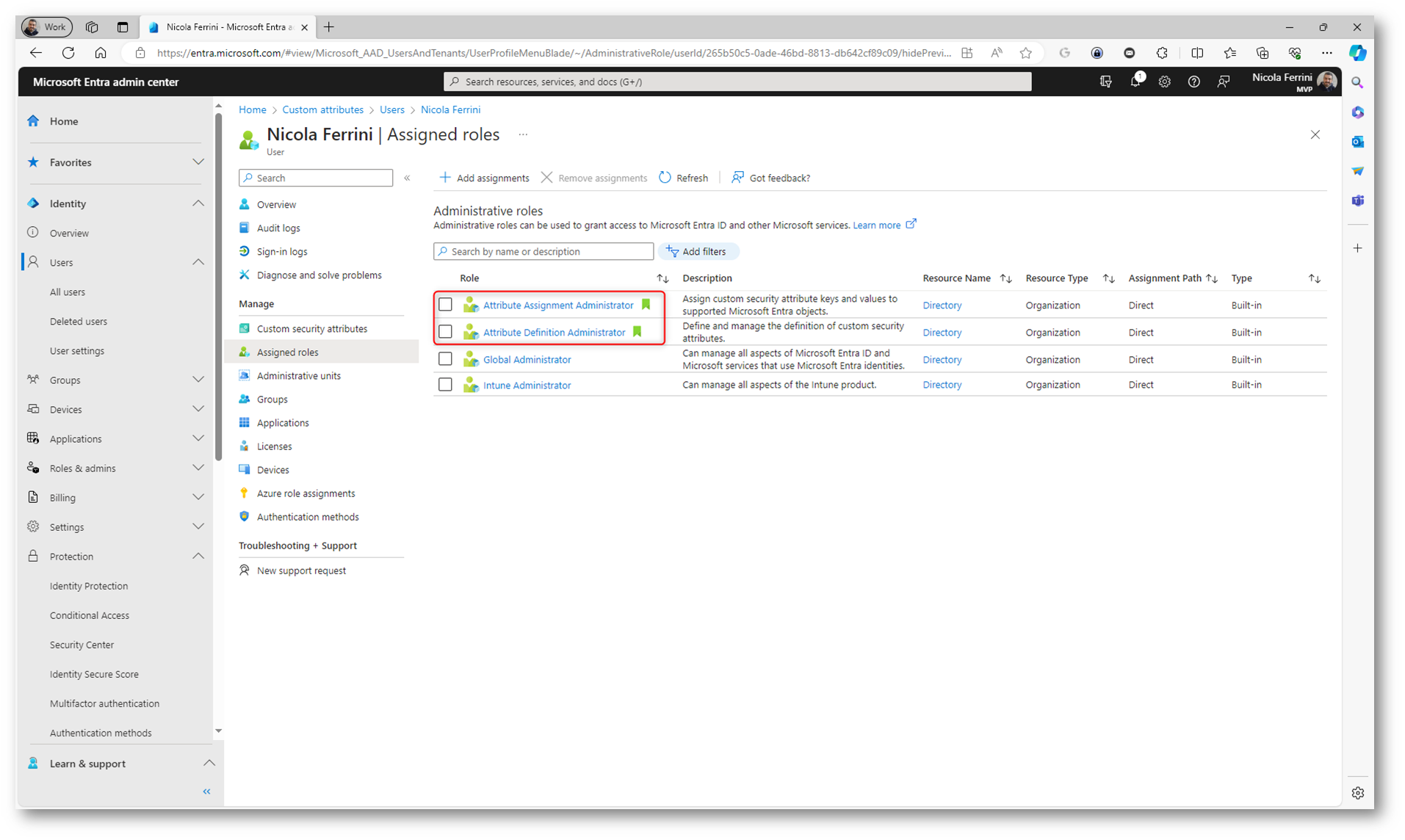
Task: Check the Attribute Definition Administrator checkbox
Action: (445, 331)
